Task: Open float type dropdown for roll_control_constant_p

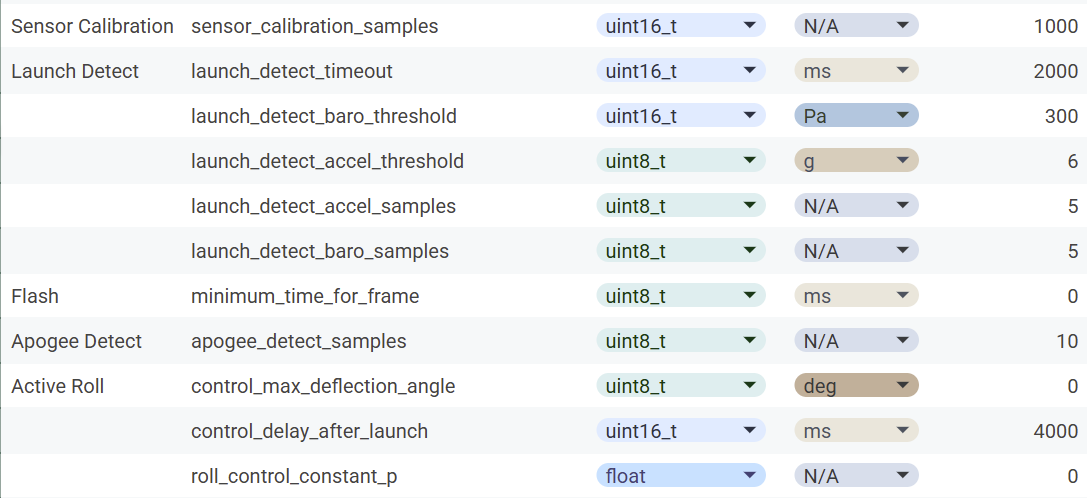Action: (681, 476)
